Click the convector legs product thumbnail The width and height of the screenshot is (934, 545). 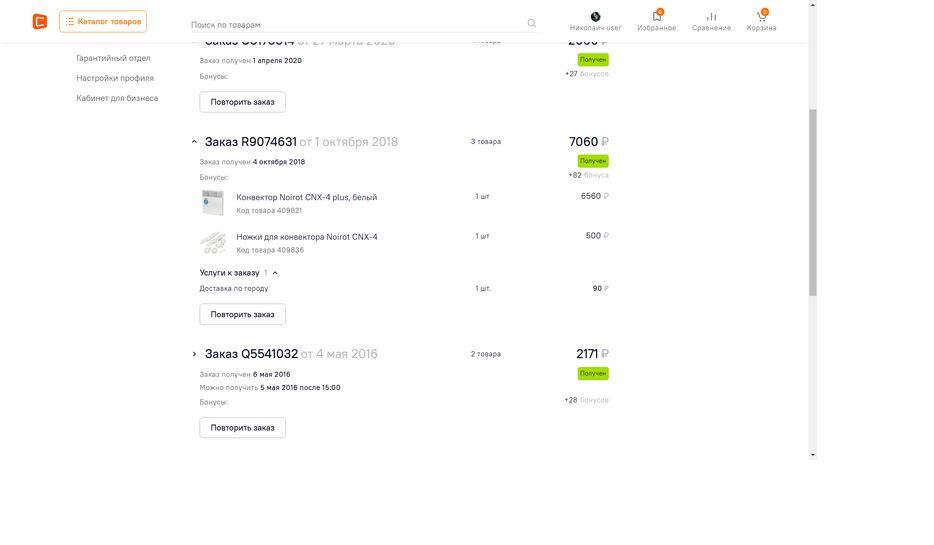[213, 243]
